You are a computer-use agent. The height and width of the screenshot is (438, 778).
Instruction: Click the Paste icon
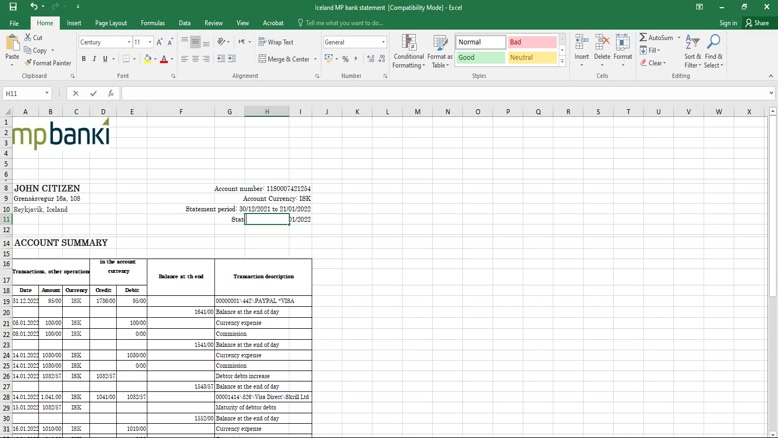pyautogui.click(x=12, y=45)
